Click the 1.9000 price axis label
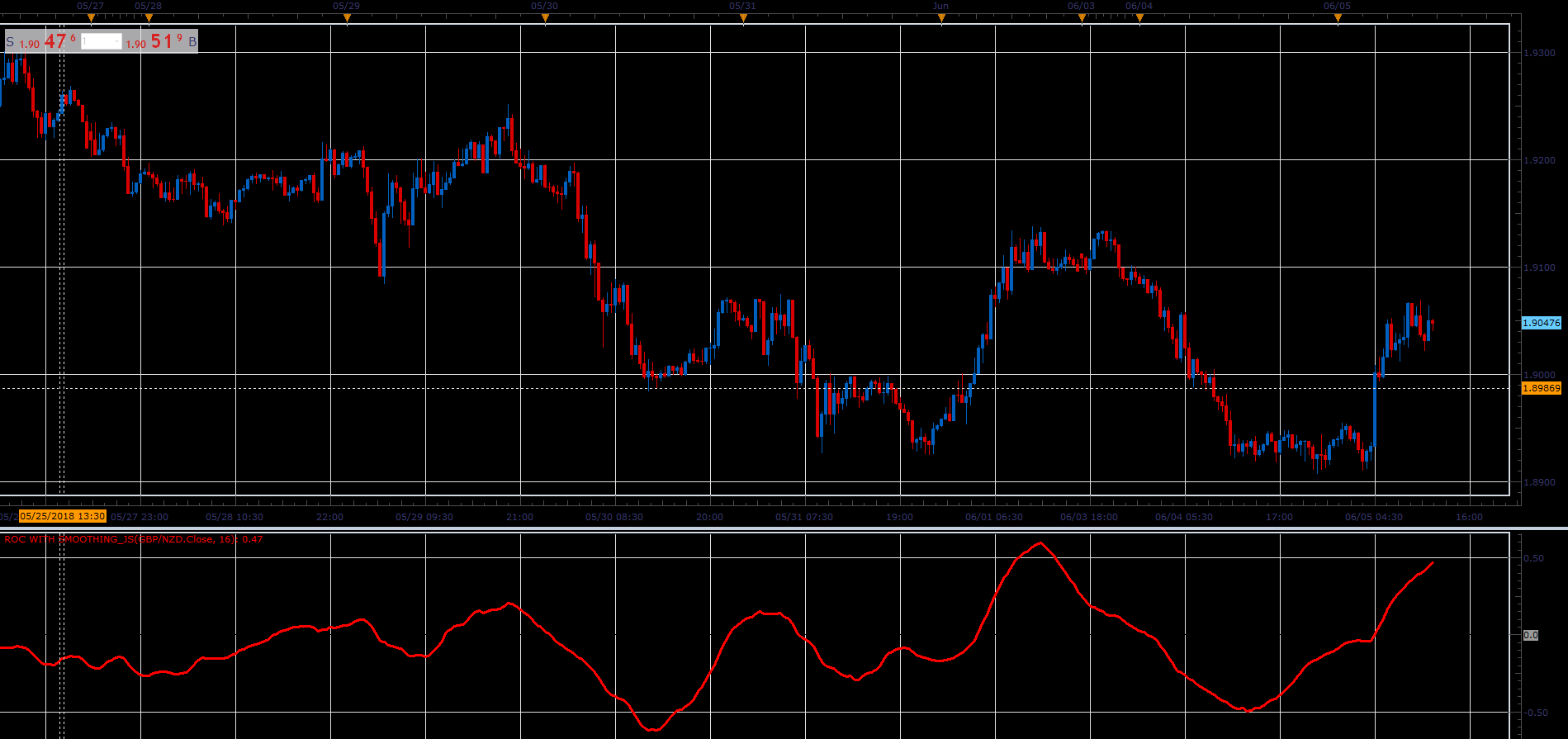 1538,375
